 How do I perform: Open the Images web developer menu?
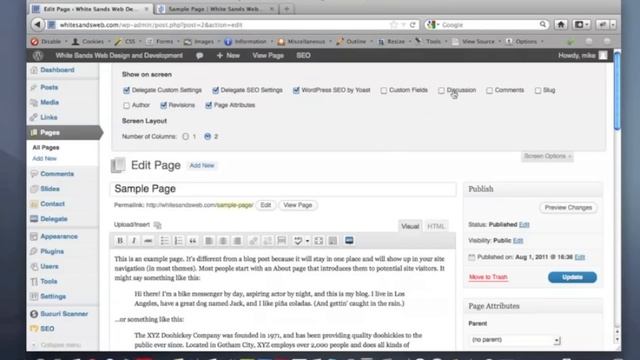[x=202, y=42]
